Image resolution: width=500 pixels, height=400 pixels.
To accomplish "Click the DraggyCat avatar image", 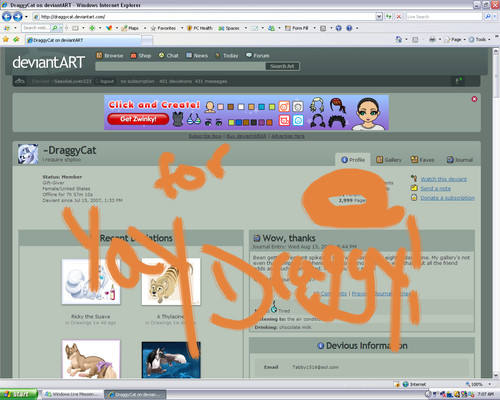I will tap(28, 154).
